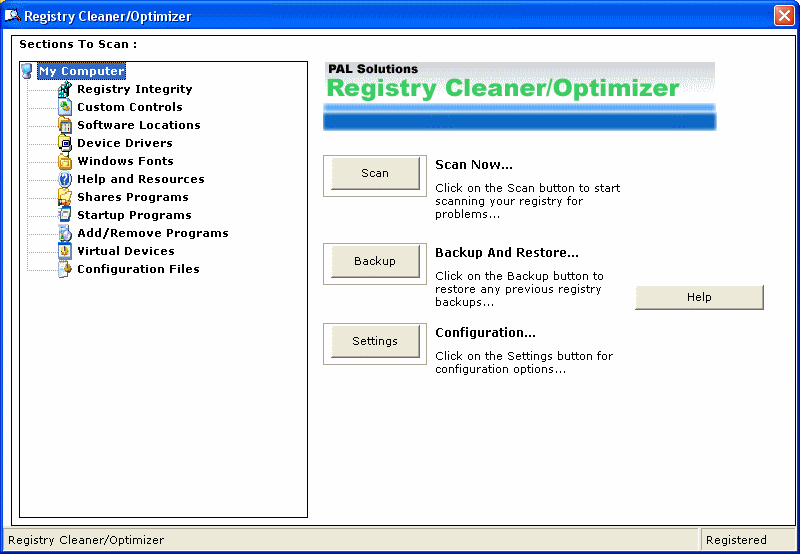
Task: Click the Help and Resources question mark icon
Action: 65,179
